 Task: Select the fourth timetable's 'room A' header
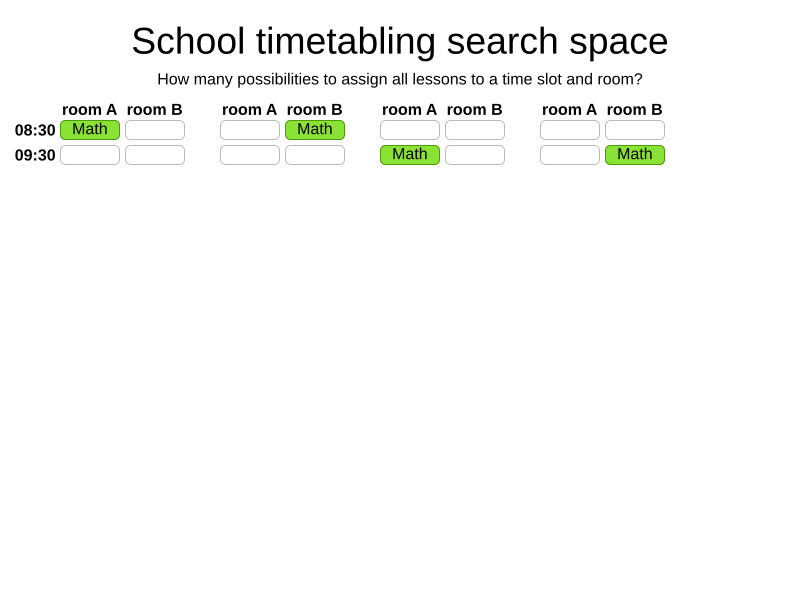click(x=570, y=110)
